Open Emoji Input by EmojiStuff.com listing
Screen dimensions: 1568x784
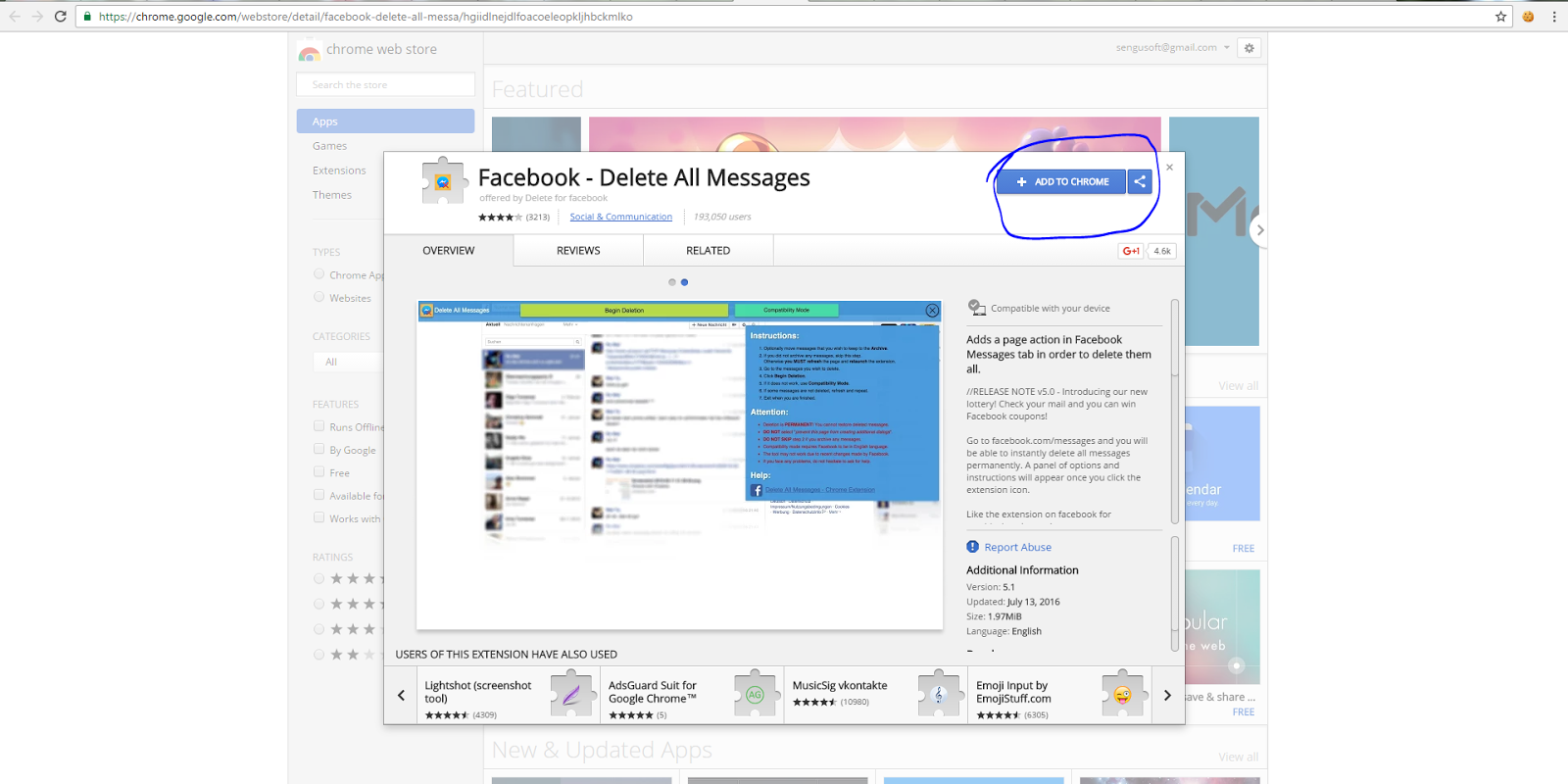1059,695
